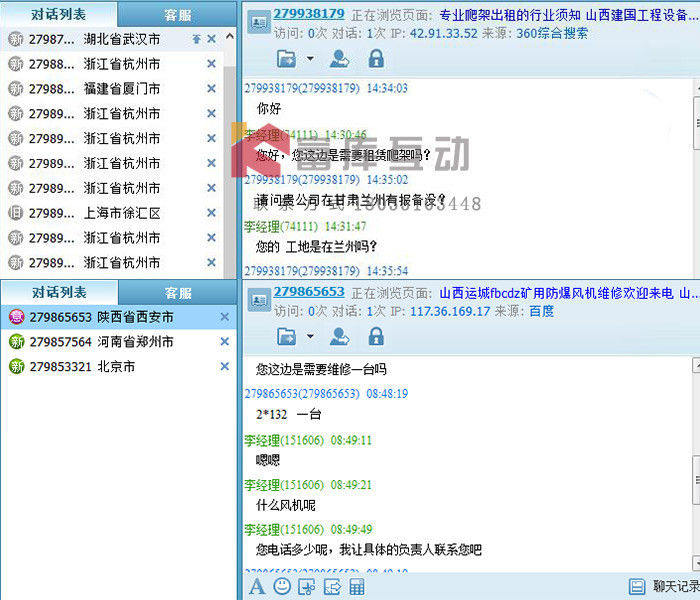Close the 福建省厦门市 conversation
The image size is (700, 600).
coord(212,89)
